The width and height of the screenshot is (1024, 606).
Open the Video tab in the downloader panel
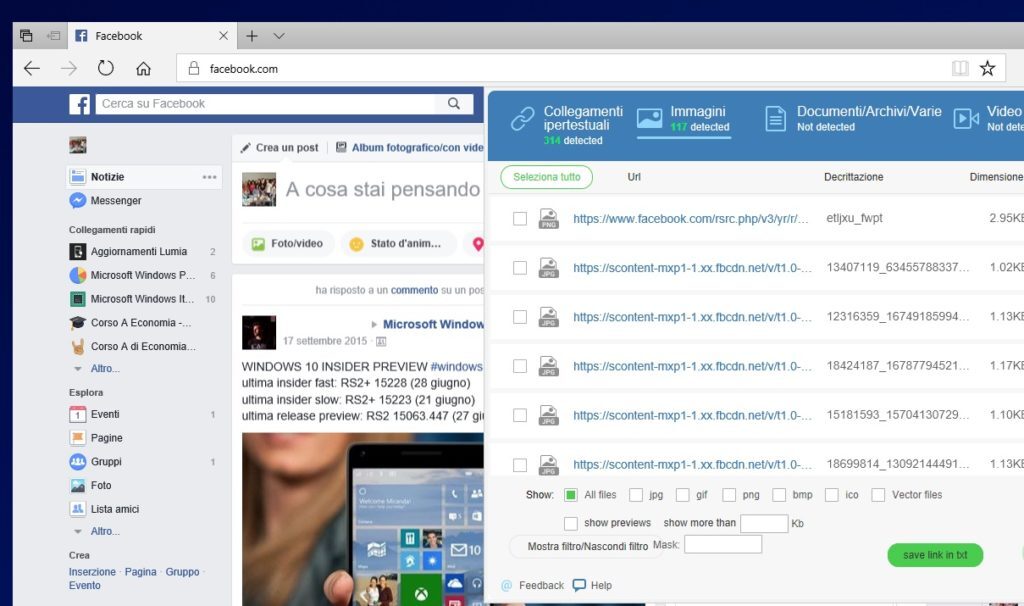click(x=987, y=119)
